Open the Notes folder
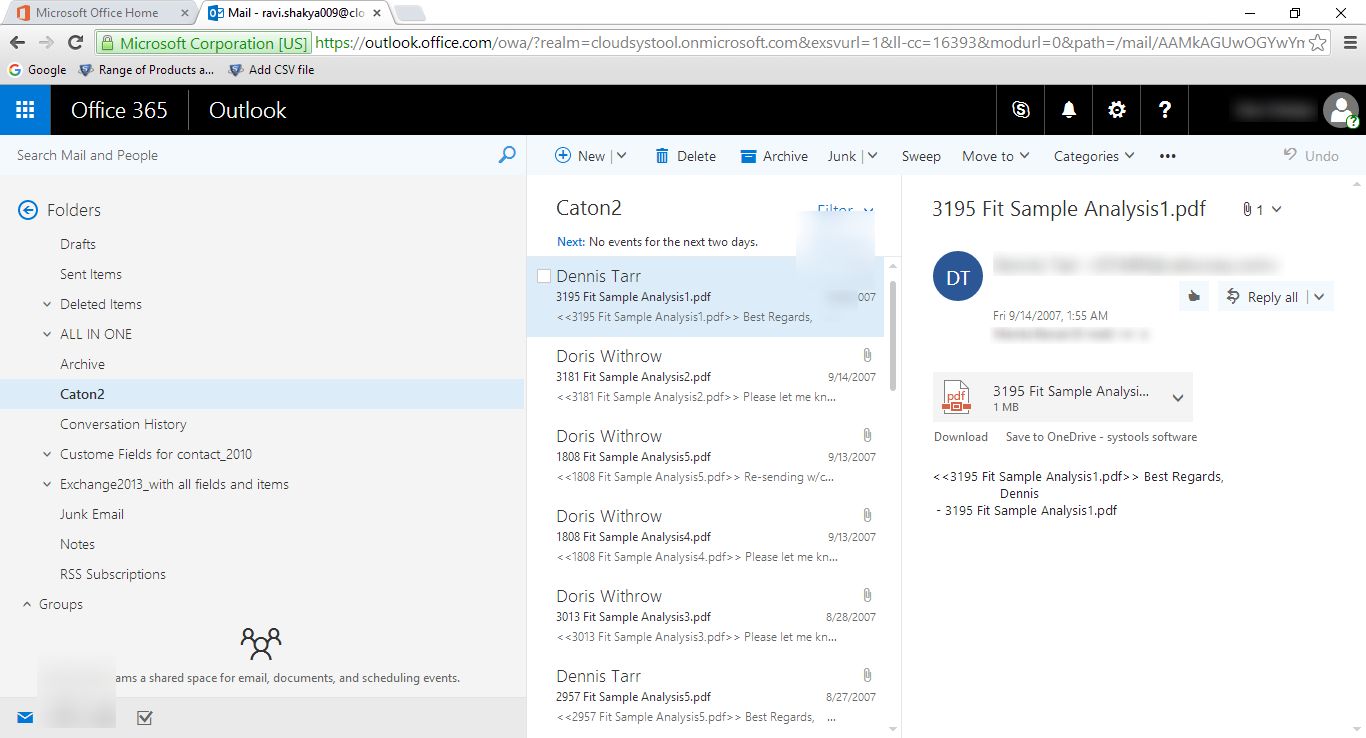 [77, 544]
